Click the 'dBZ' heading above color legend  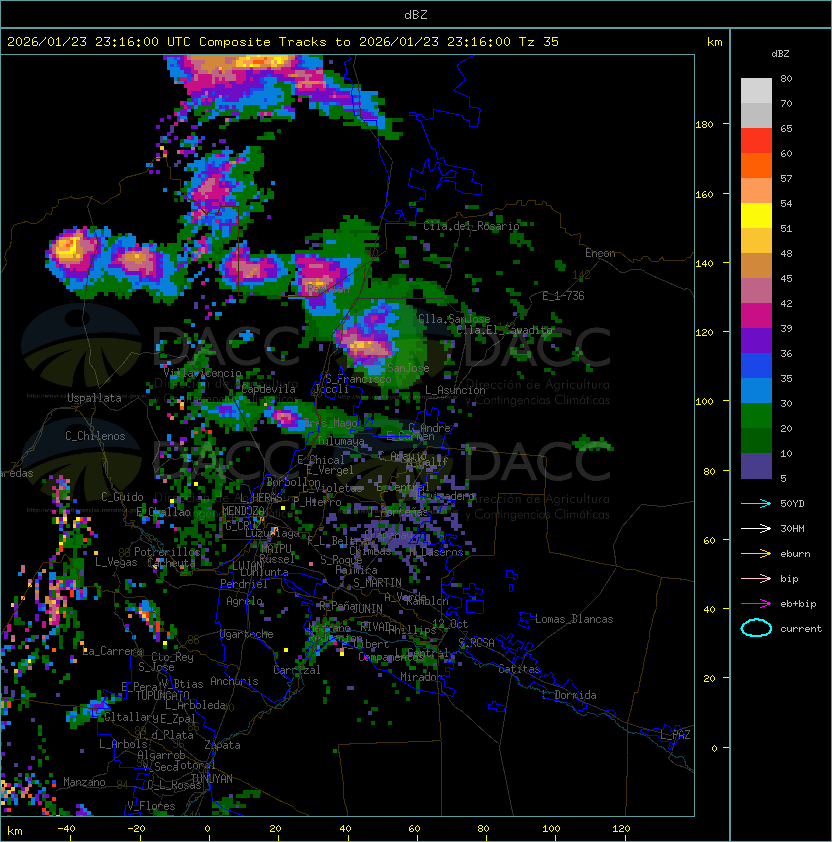[x=780, y=54]
